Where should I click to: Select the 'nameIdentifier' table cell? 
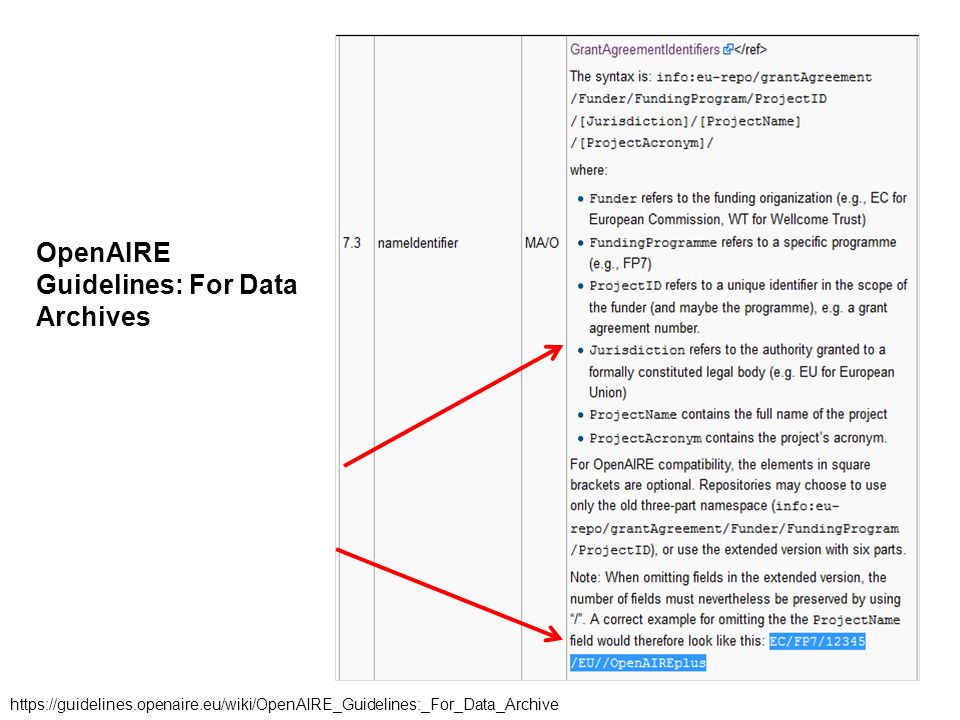point(448,358)
